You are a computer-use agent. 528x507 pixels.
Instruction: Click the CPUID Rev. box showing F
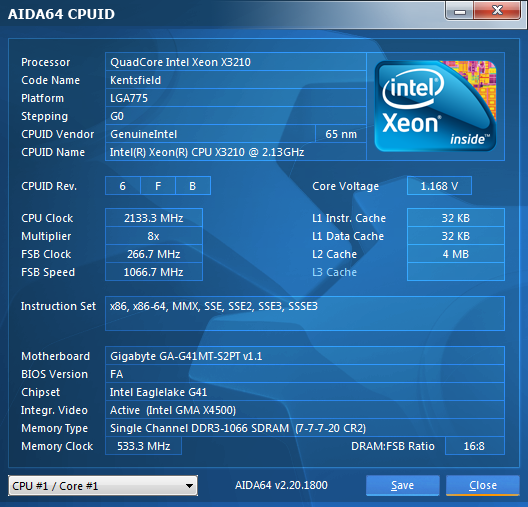[158, 186]
